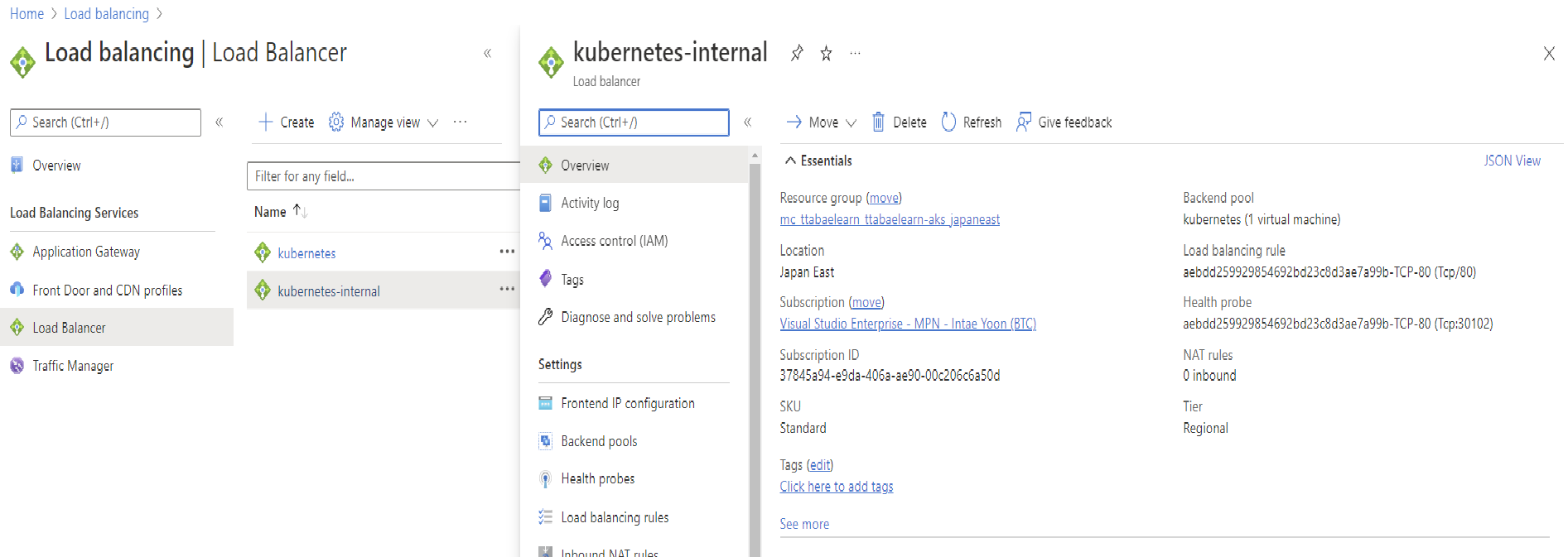Click See more in Essentials
This screenshot has width=1568, height=557.
pos(804,524)
